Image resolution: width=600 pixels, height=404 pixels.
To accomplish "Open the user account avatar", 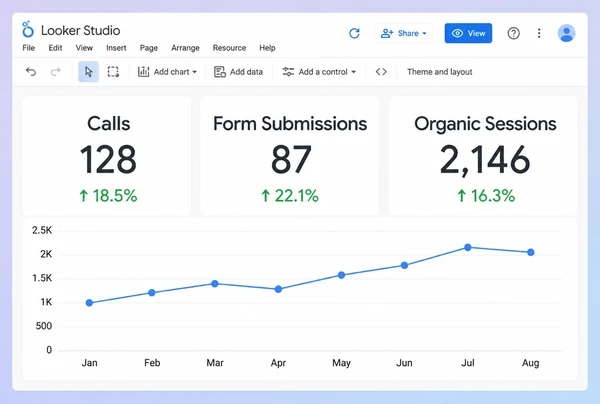I will pos(566,33).
